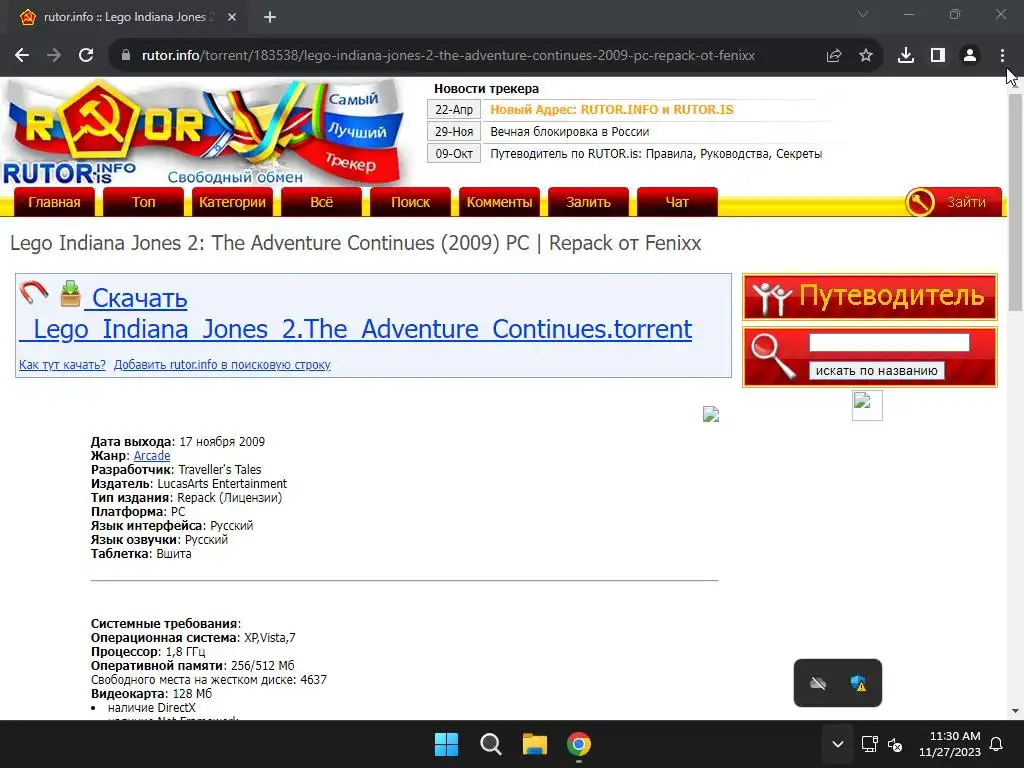Click the RUTOR logo banner
The width and height of the screenshot is (1024, 768).
(x=204, y=133)
